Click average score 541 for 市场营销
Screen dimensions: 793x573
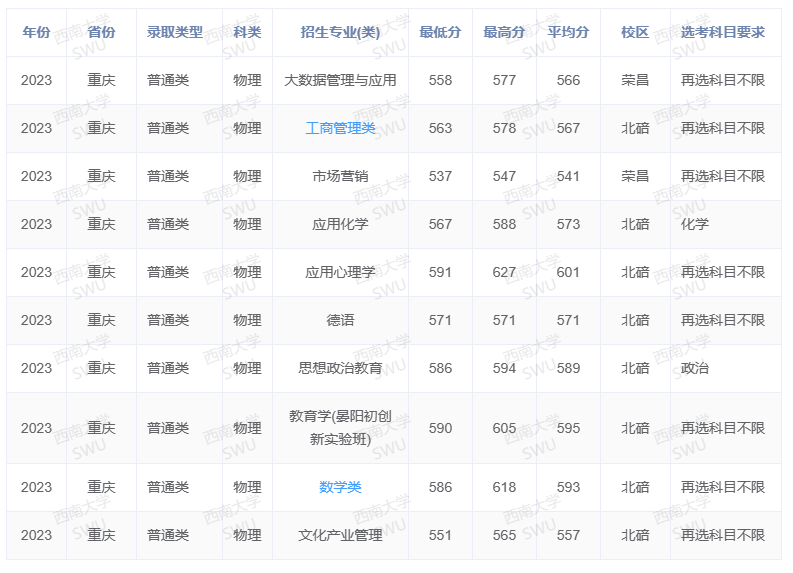coord(568,177)
